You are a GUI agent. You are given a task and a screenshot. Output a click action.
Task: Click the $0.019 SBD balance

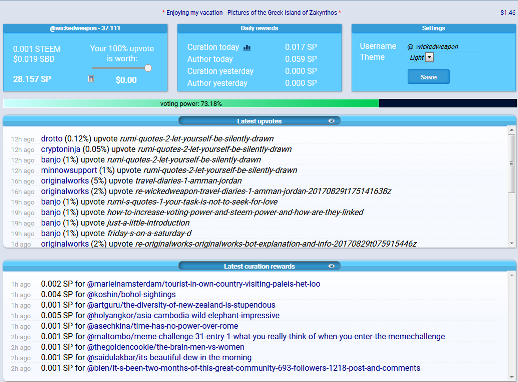point(34,59)
